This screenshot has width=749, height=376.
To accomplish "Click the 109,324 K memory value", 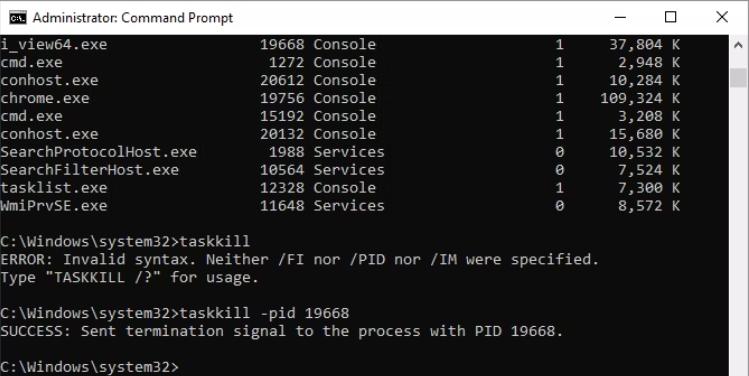I will 640,98.
